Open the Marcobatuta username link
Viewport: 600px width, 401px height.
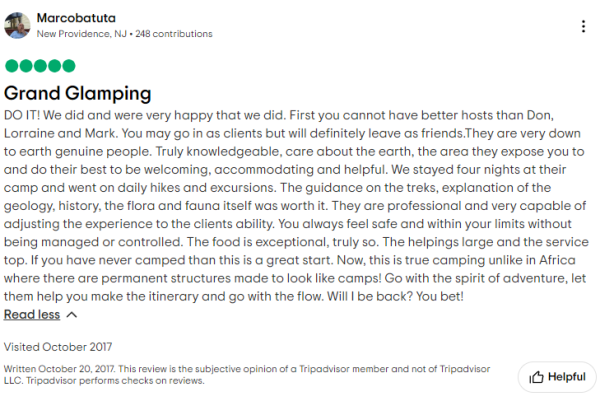pos(75,18)
